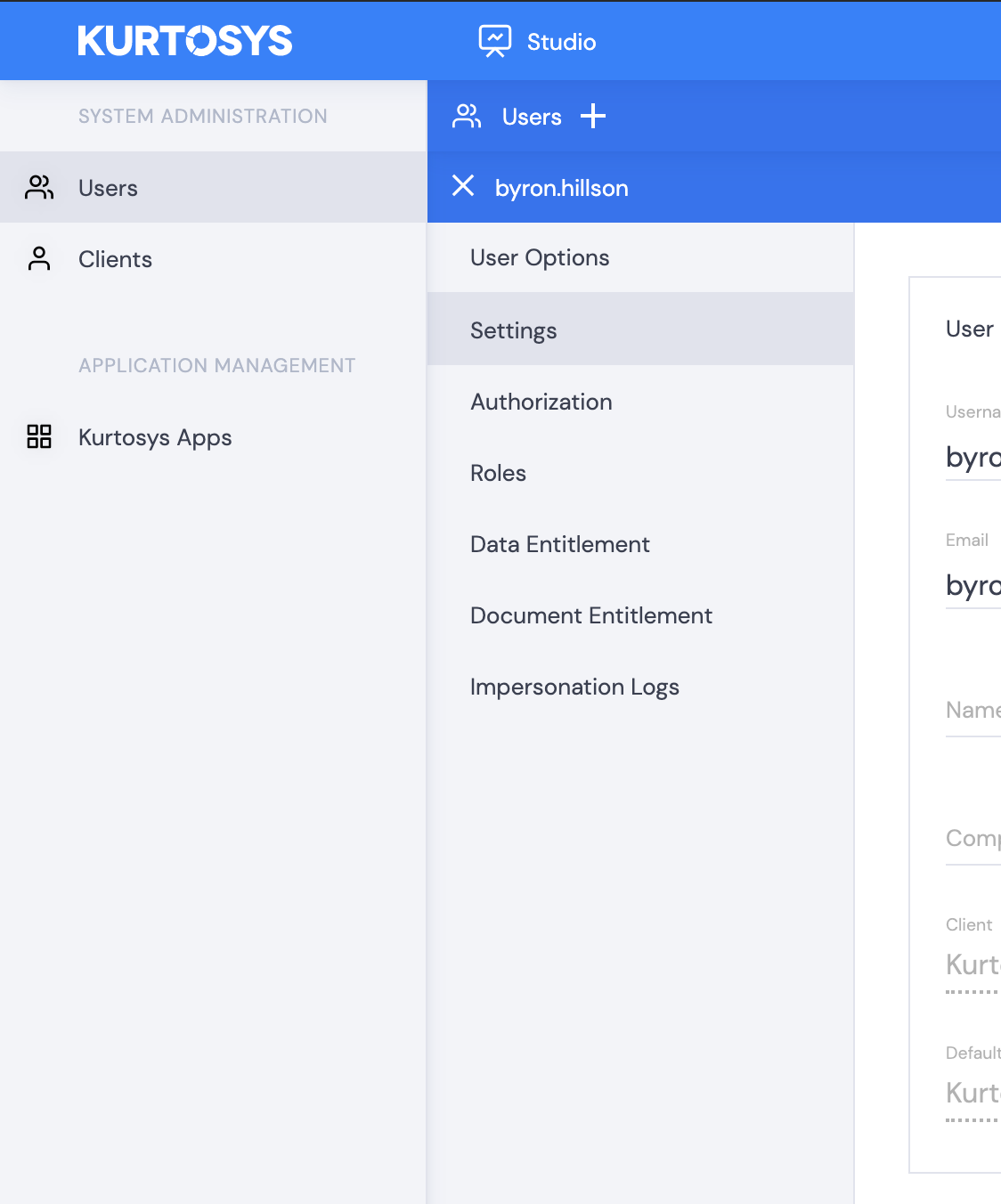Click the Users group icon in the blue bar

466,117
